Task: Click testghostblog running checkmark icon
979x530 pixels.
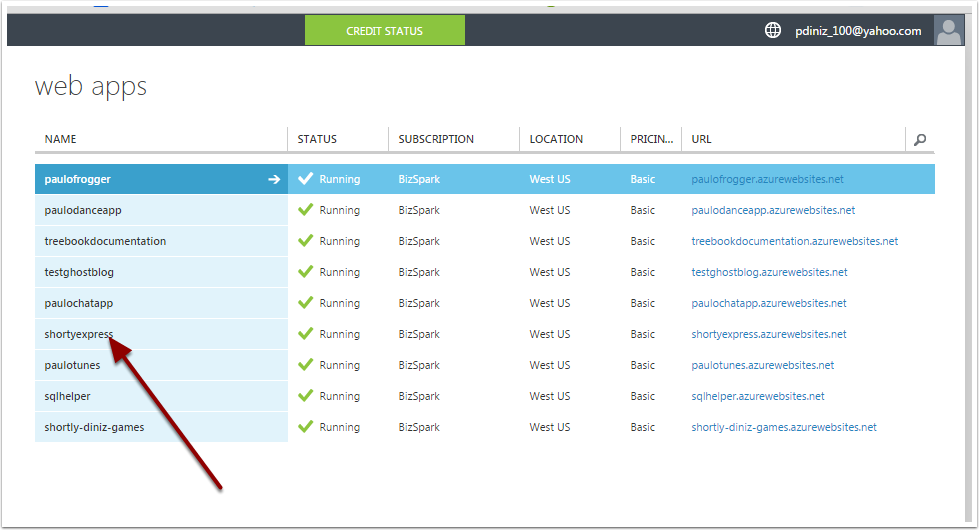Action: point(305,272)
